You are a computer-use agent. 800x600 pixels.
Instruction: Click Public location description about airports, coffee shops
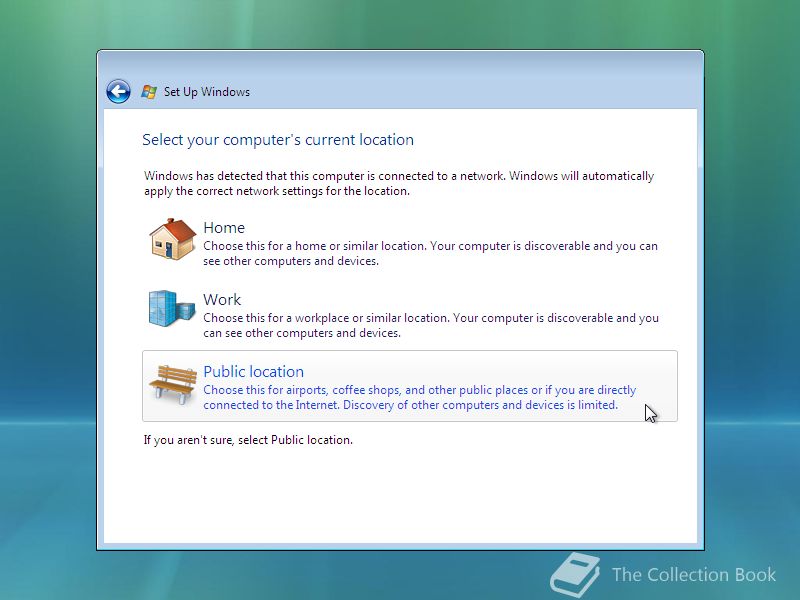pos(419,397)
